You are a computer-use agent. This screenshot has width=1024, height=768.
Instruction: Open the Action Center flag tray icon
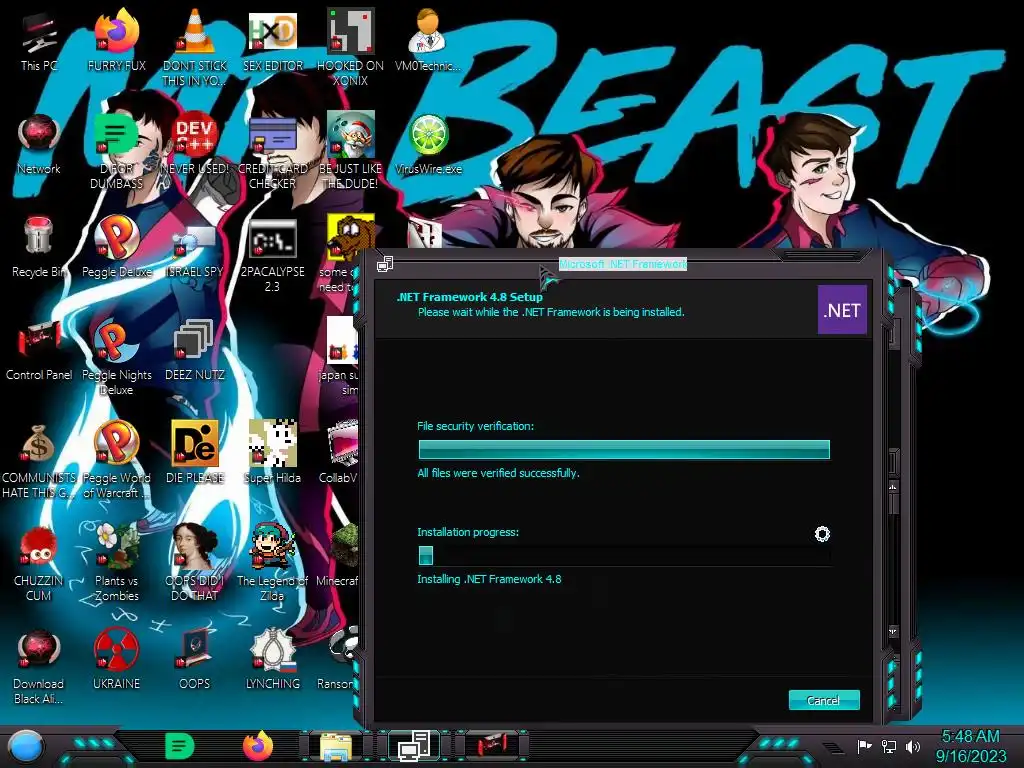tap(864, 746)
